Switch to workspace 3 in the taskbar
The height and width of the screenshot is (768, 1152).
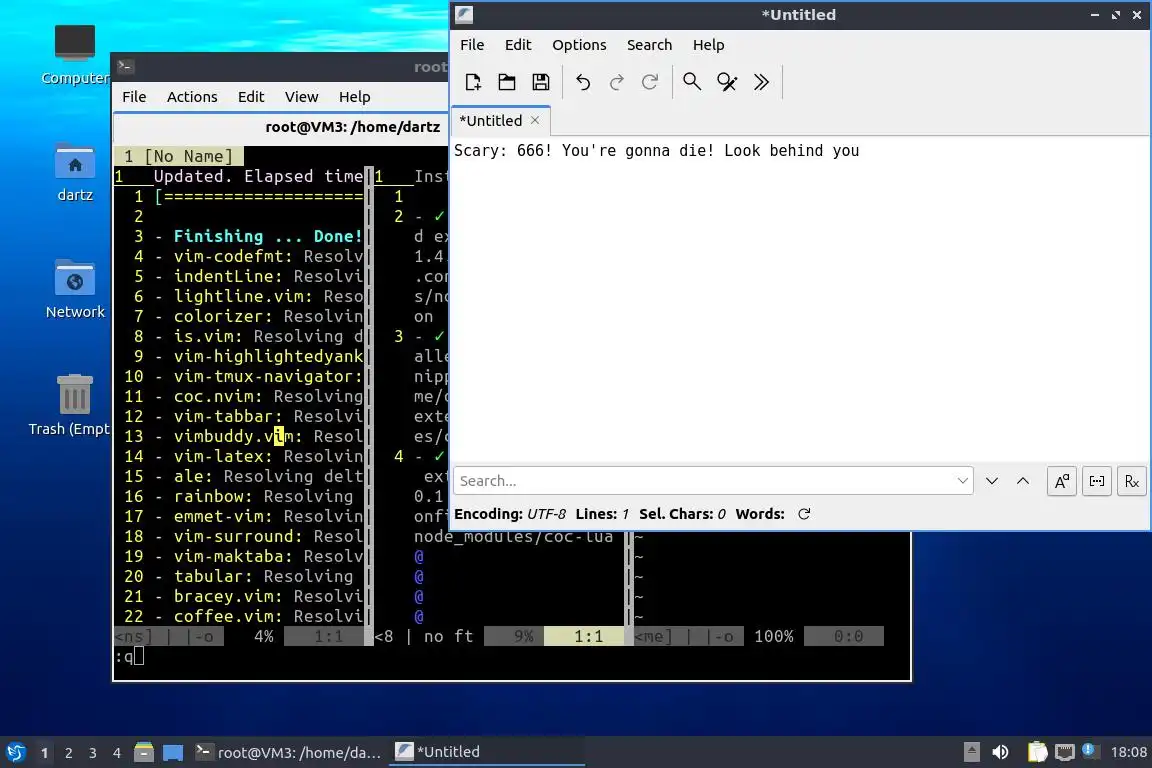pyautogui.click(x=93, y=753)
